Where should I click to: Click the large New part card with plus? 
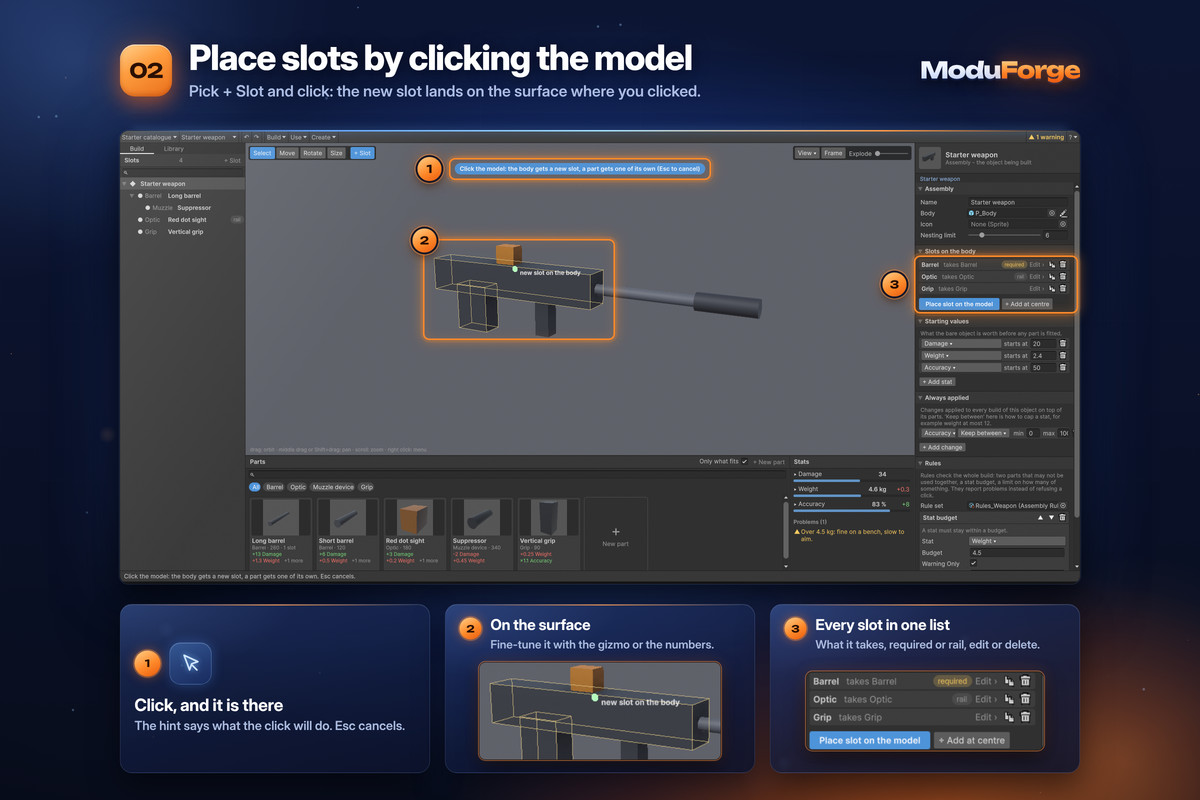click(615, 533)
